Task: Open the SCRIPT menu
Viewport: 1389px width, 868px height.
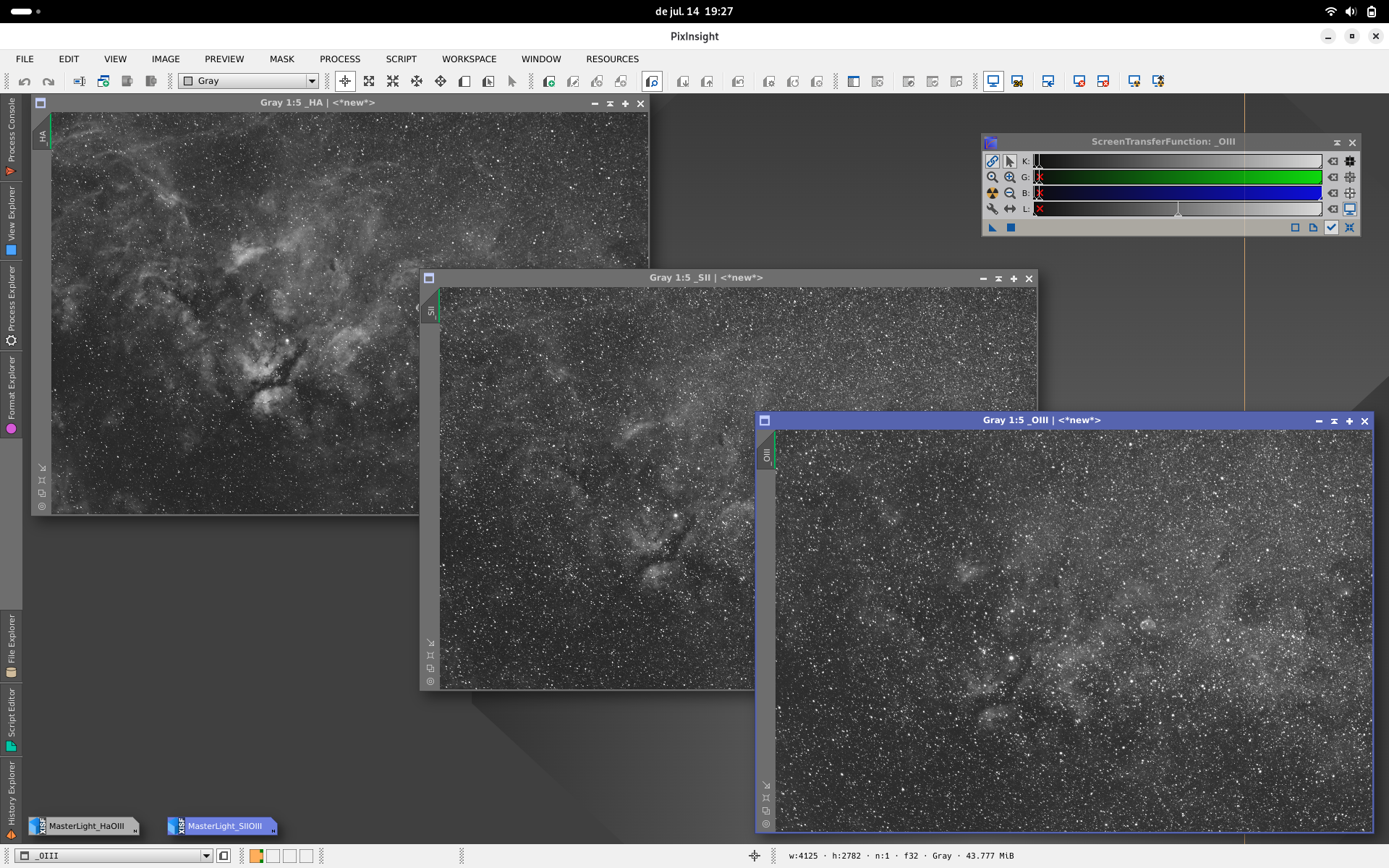Action: pos(401,59)
